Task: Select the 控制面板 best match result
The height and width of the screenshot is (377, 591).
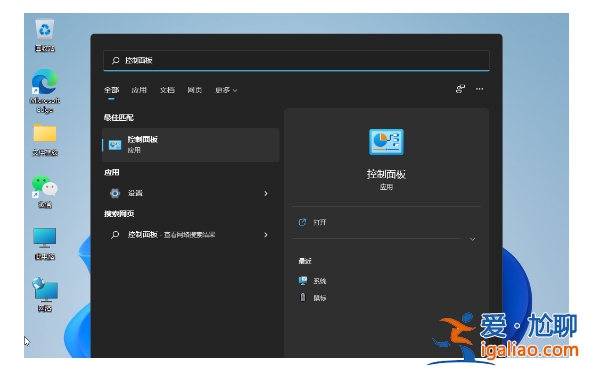Action: tap(191, 145)
